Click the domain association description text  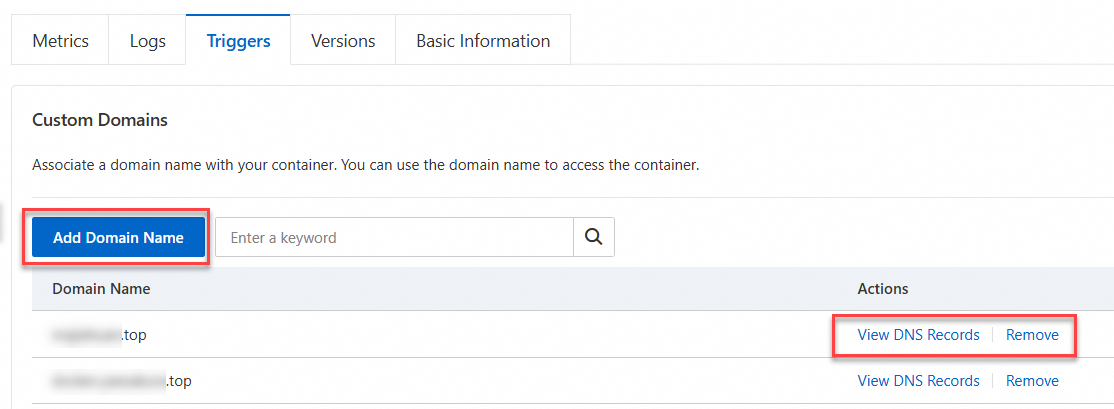365,165
